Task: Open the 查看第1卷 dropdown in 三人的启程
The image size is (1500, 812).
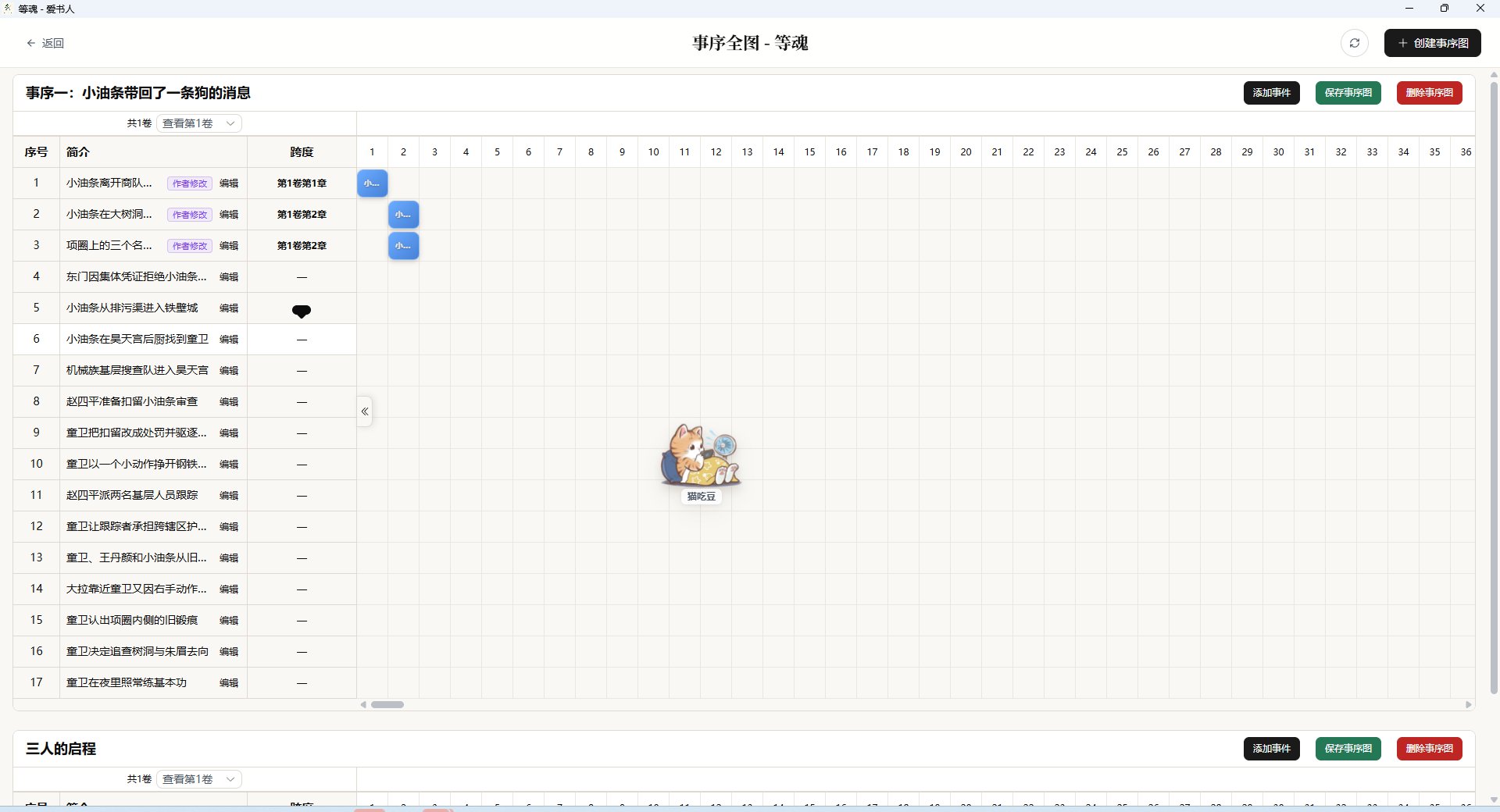Action: pyautogui.click(x=199, y=779)
